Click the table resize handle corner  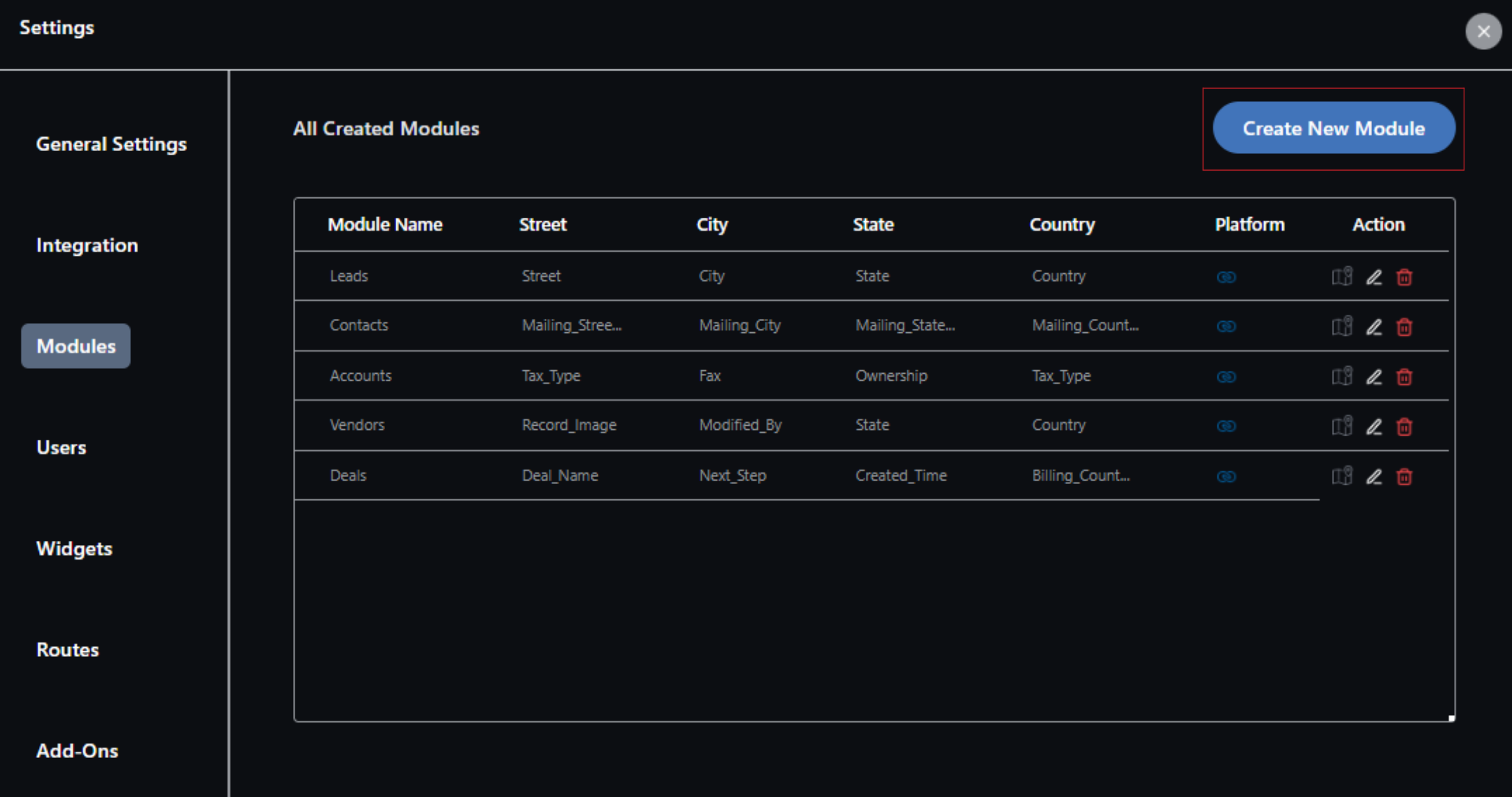(x=1451, y=718)
